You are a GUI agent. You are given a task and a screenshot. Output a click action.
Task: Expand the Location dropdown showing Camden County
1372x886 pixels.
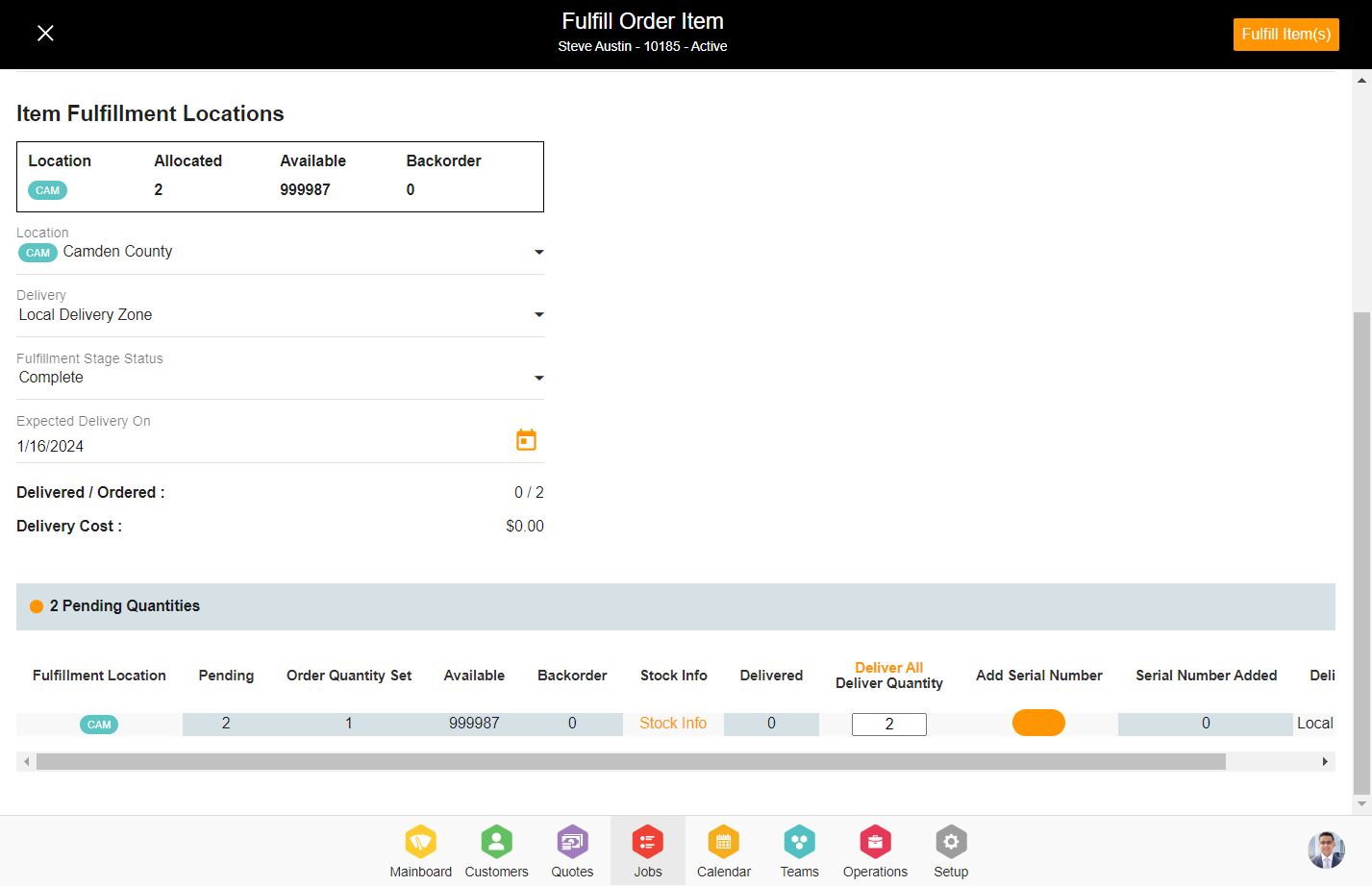tap(280, 252)
